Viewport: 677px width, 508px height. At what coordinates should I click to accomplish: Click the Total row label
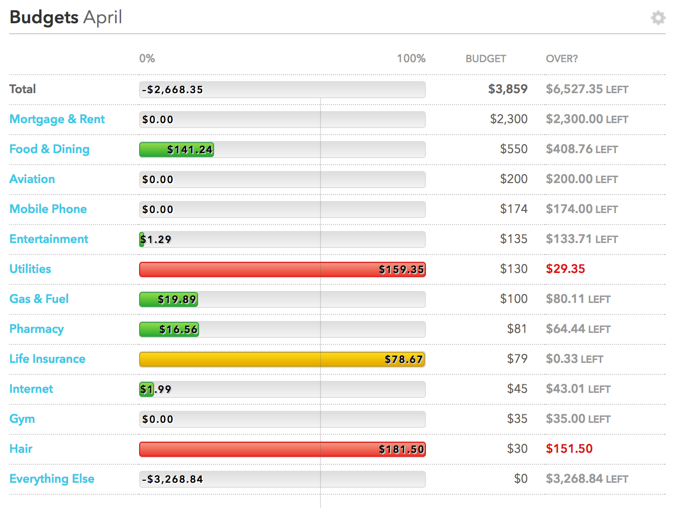point(22,89)
